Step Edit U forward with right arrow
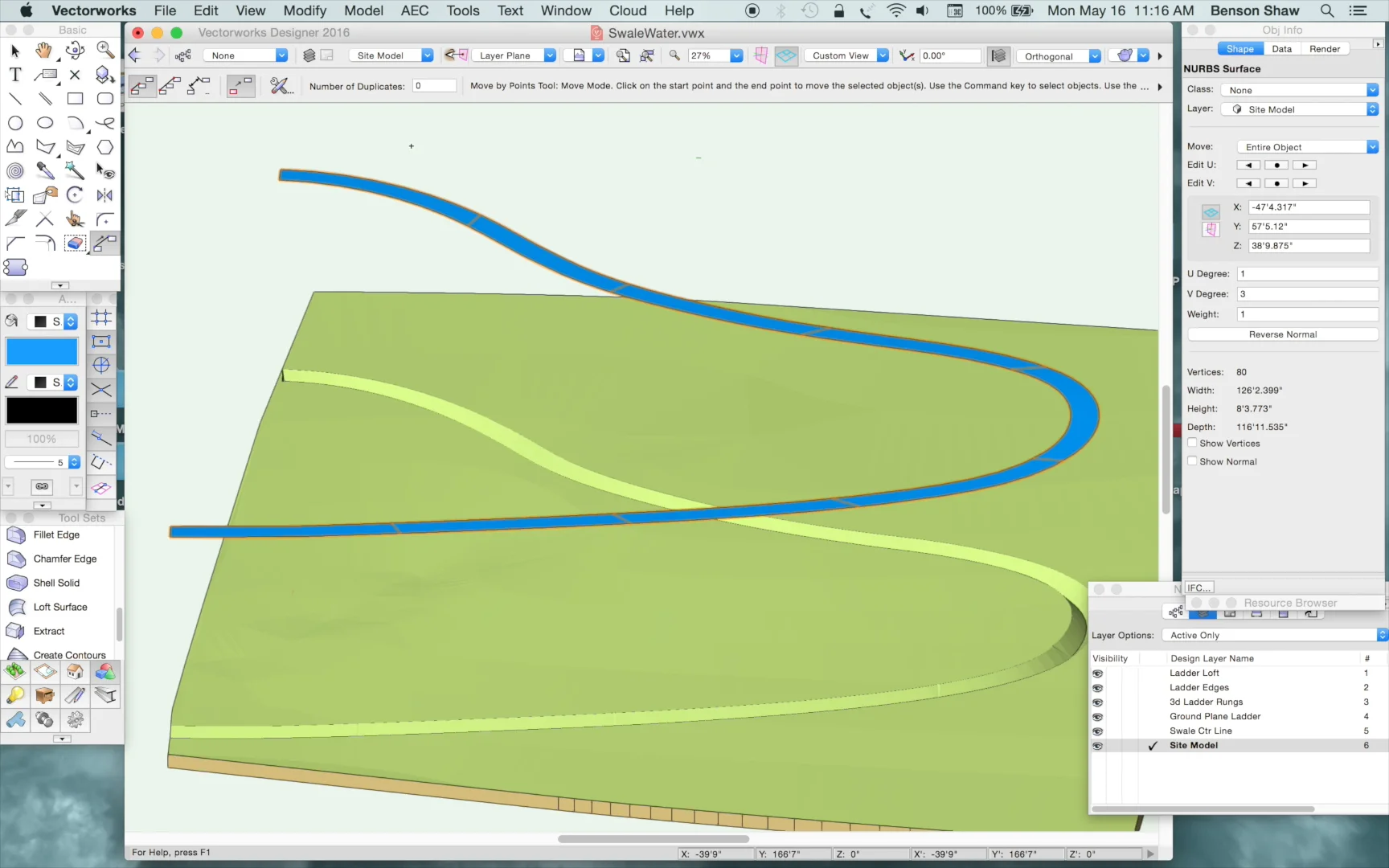Image resolution: width=1389 pixels, height=868 pixels. point(1305,164)
